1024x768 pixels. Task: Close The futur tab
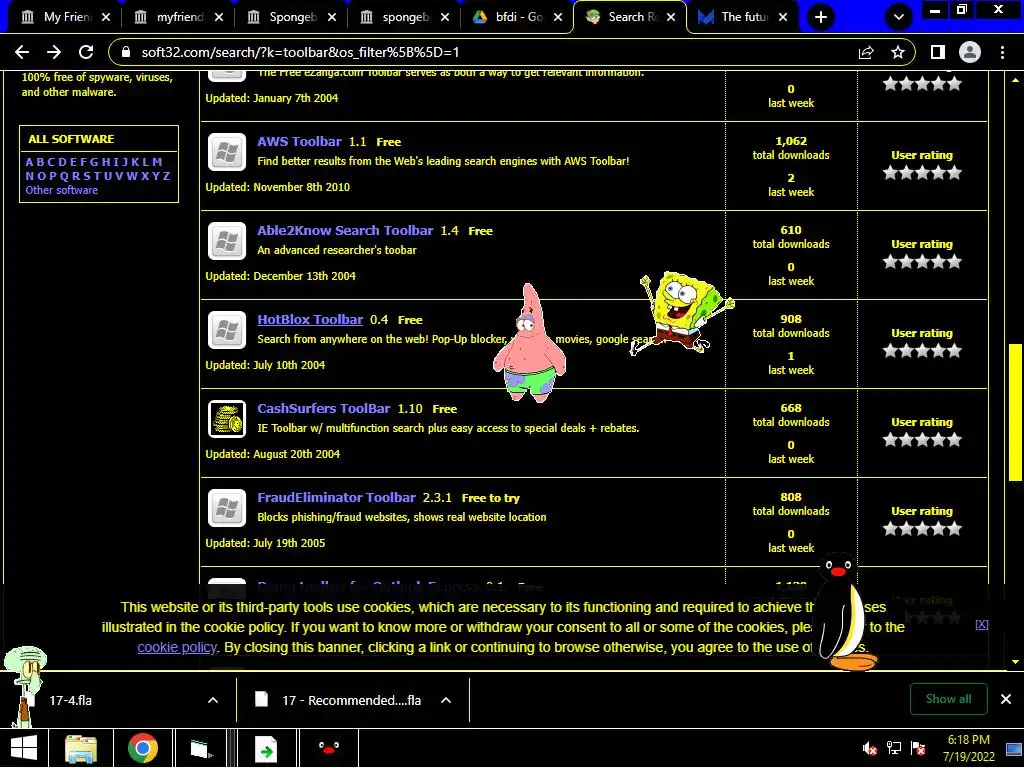coord(784,17)
